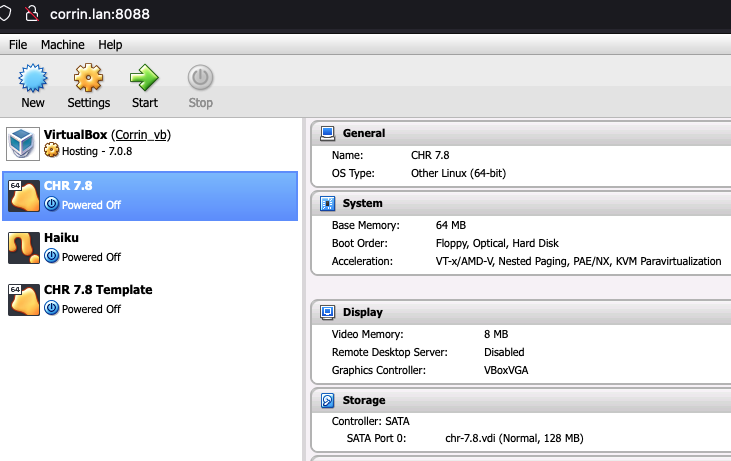
Task: Select the CHR 7.8 Template machine
Action: (150, 300)
